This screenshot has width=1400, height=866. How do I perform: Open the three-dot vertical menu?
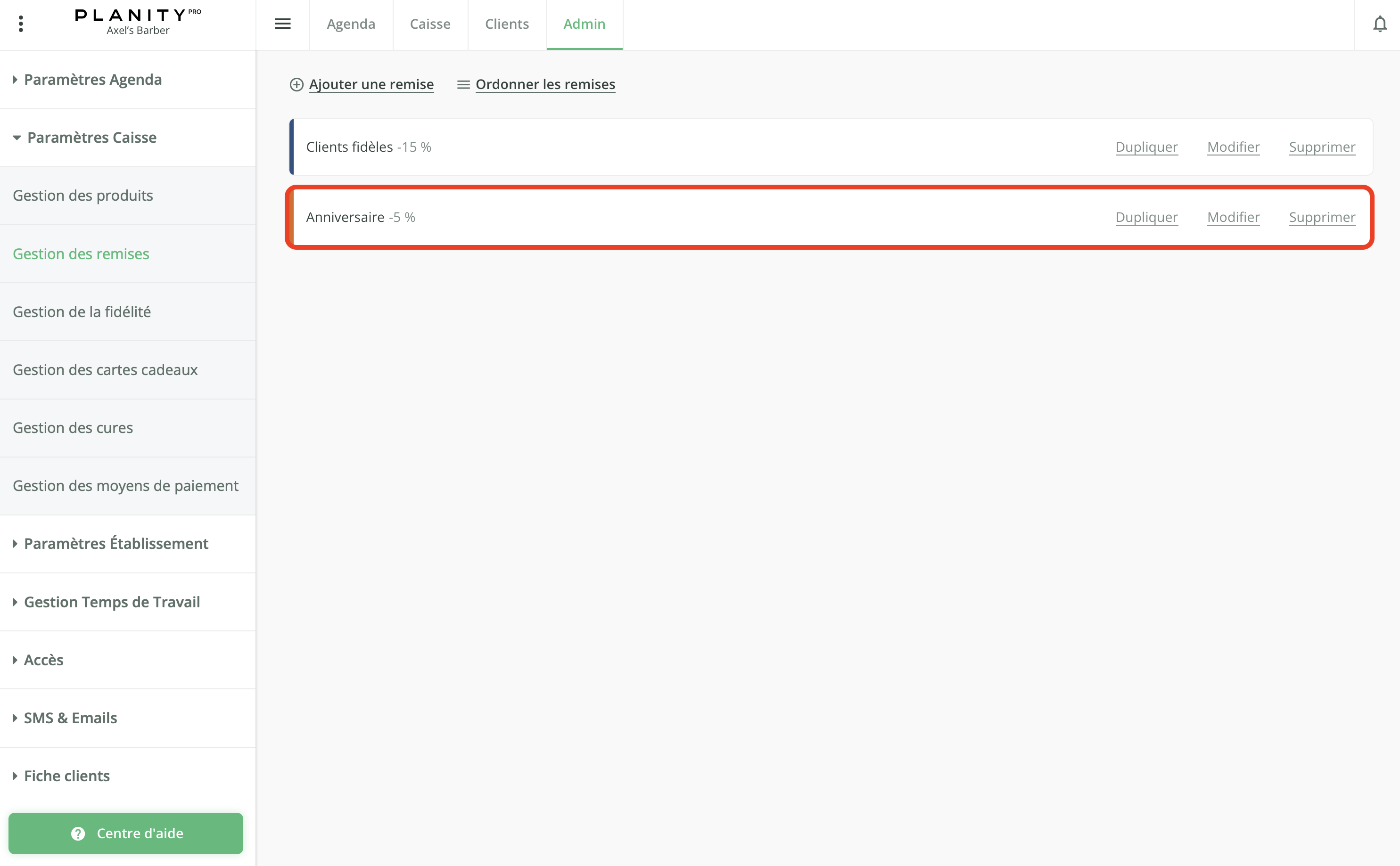coord(21,24)
